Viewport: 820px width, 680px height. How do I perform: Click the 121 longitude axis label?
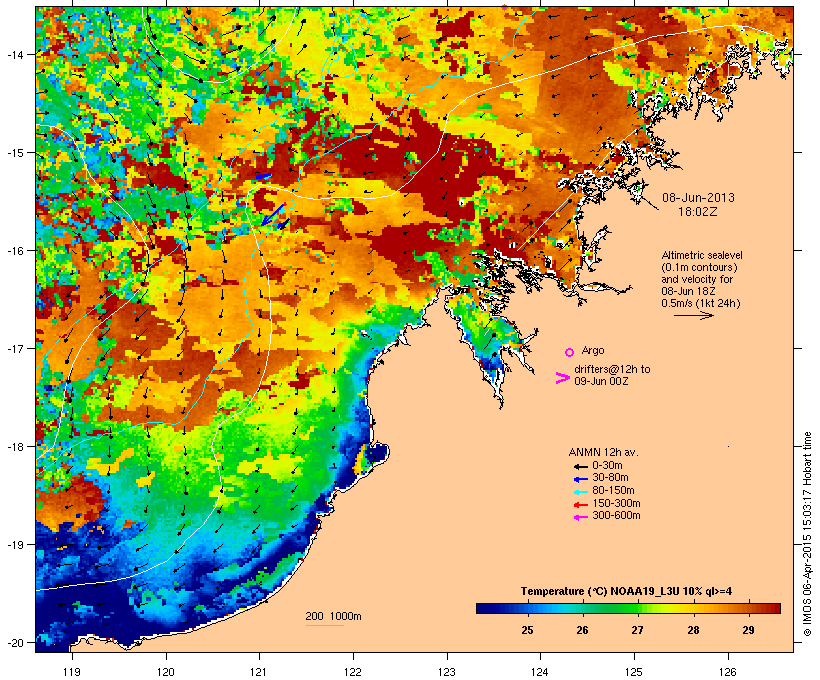coord(259,672)
